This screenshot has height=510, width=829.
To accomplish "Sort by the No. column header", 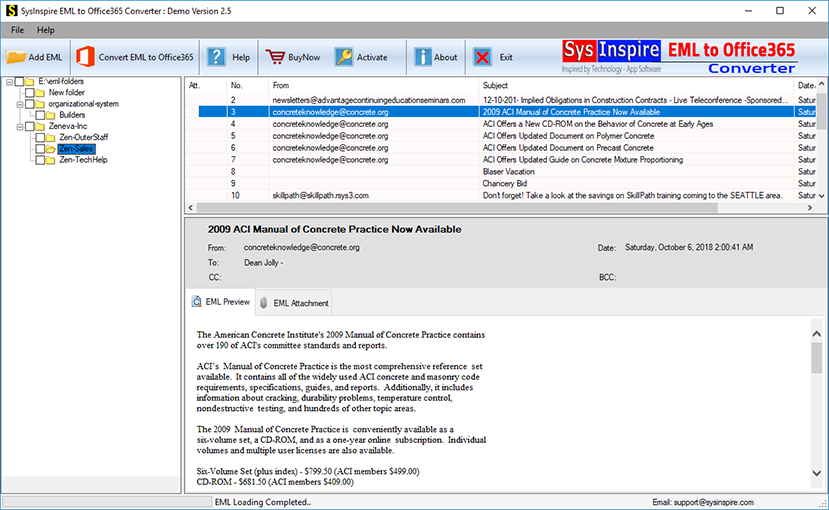I will click(x=247, y=85).
